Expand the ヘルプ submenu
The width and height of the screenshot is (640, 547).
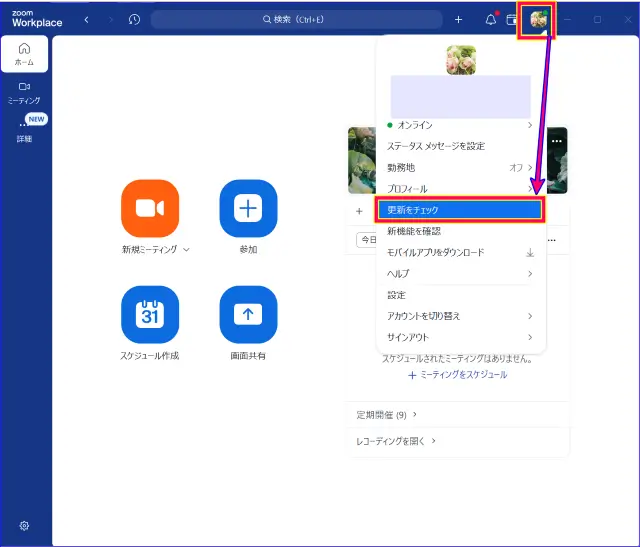pos(460,273)
